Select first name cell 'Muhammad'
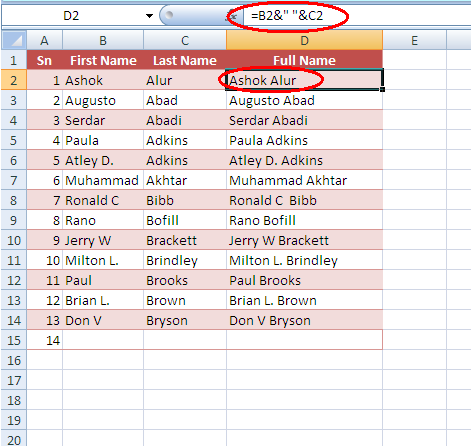Screen dimensions: 471x446 tap(103, 180)
